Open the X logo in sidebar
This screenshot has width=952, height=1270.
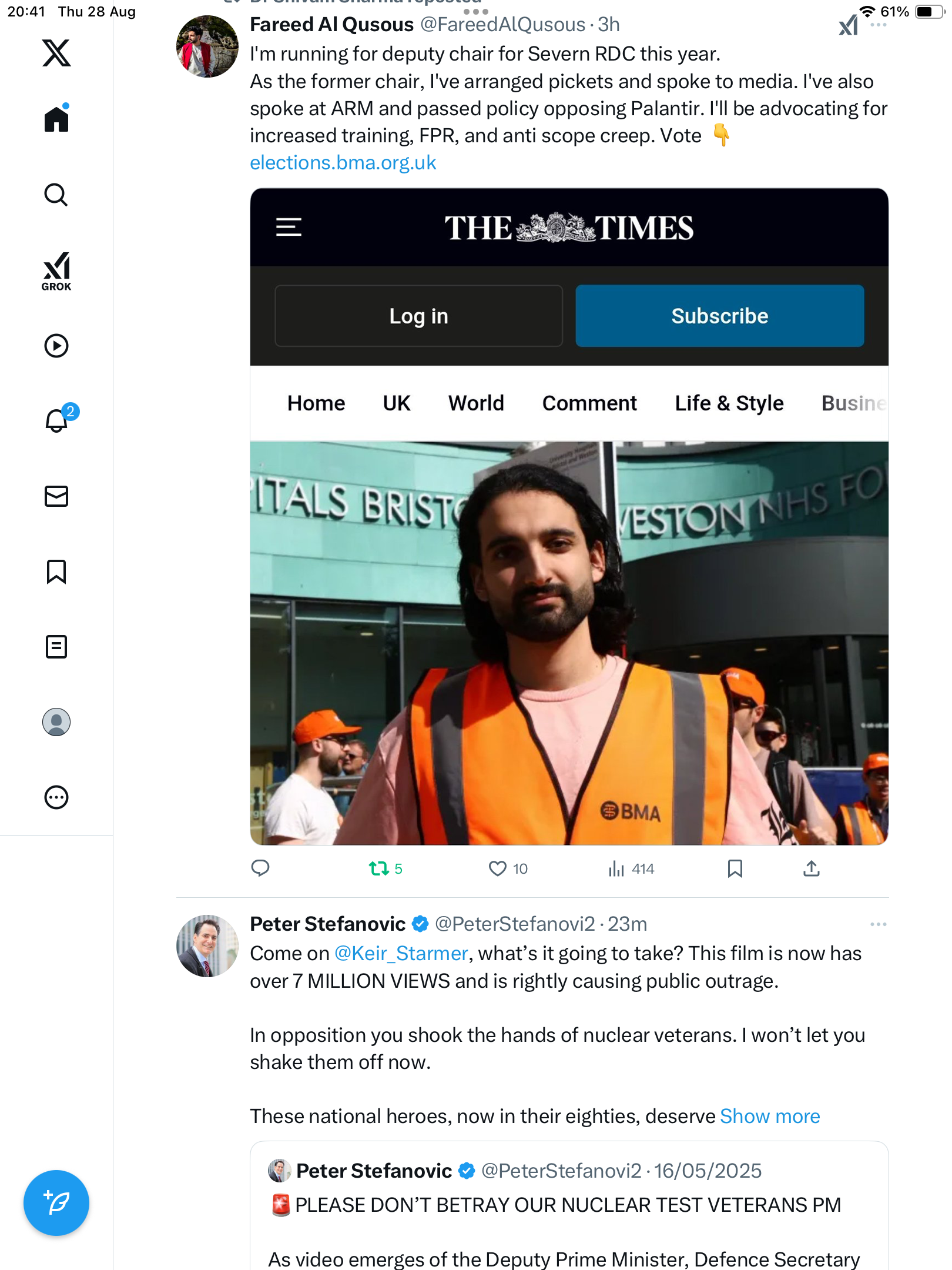point(56,53)
